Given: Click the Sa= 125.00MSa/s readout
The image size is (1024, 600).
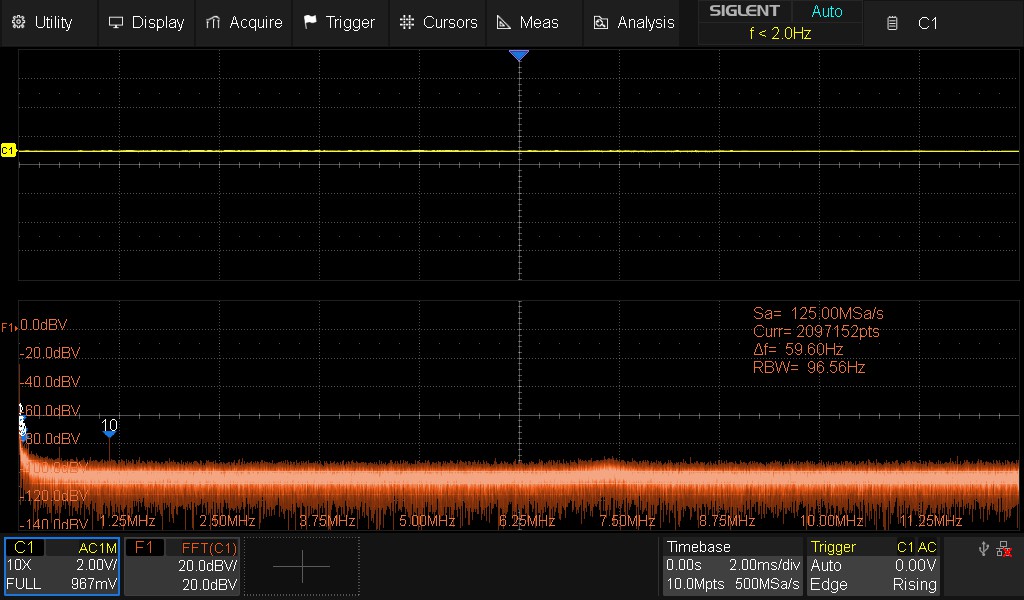Looking at the screenshot, I should (818, 313).
